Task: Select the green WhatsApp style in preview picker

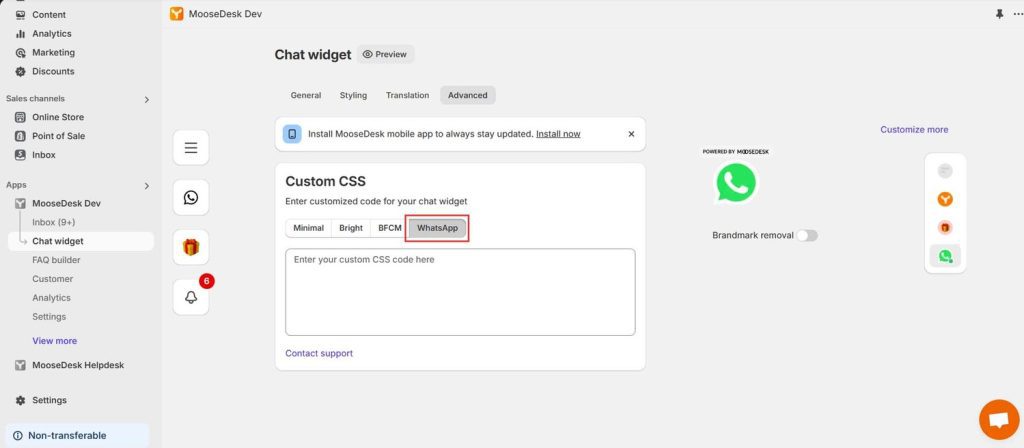Action: 945,256
